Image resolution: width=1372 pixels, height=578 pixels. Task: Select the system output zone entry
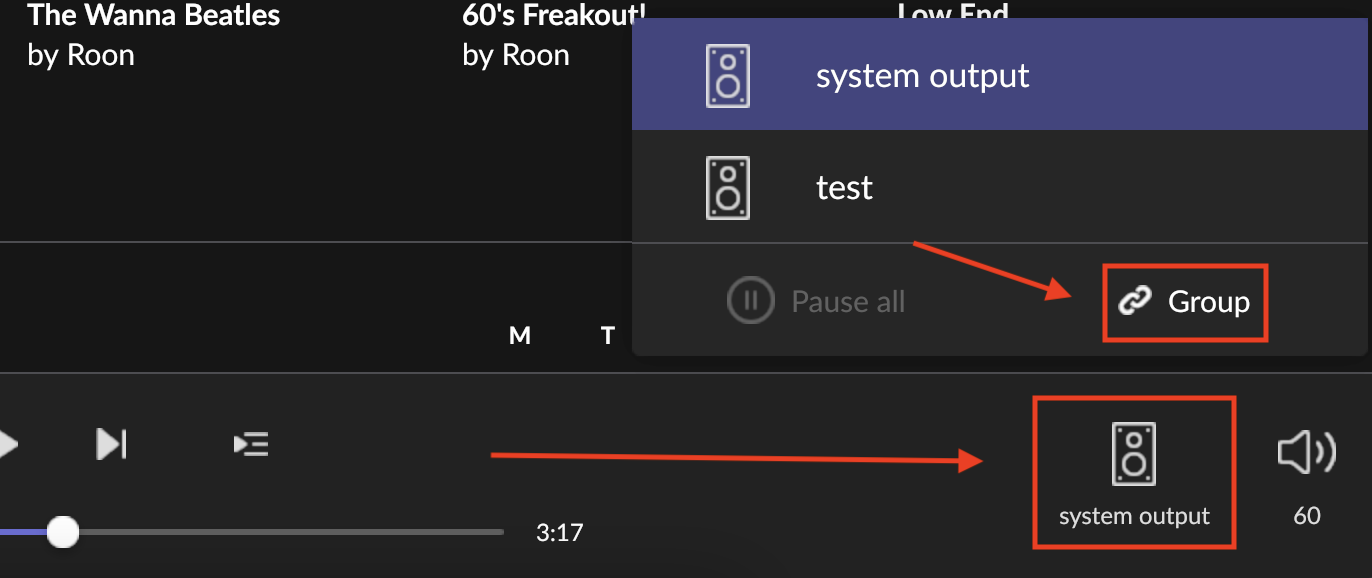coord(999,76)
